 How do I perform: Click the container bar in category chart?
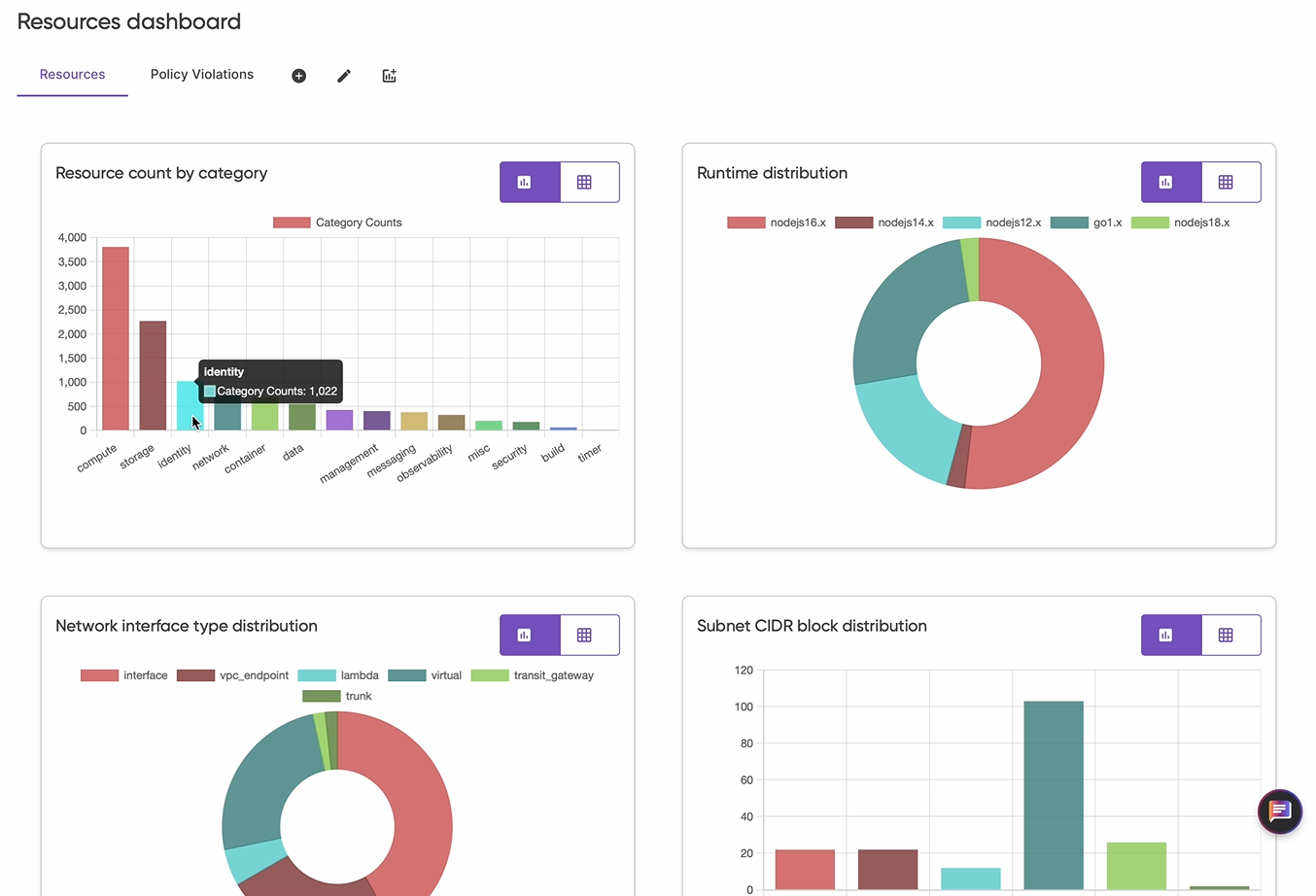tap(264, 417)
